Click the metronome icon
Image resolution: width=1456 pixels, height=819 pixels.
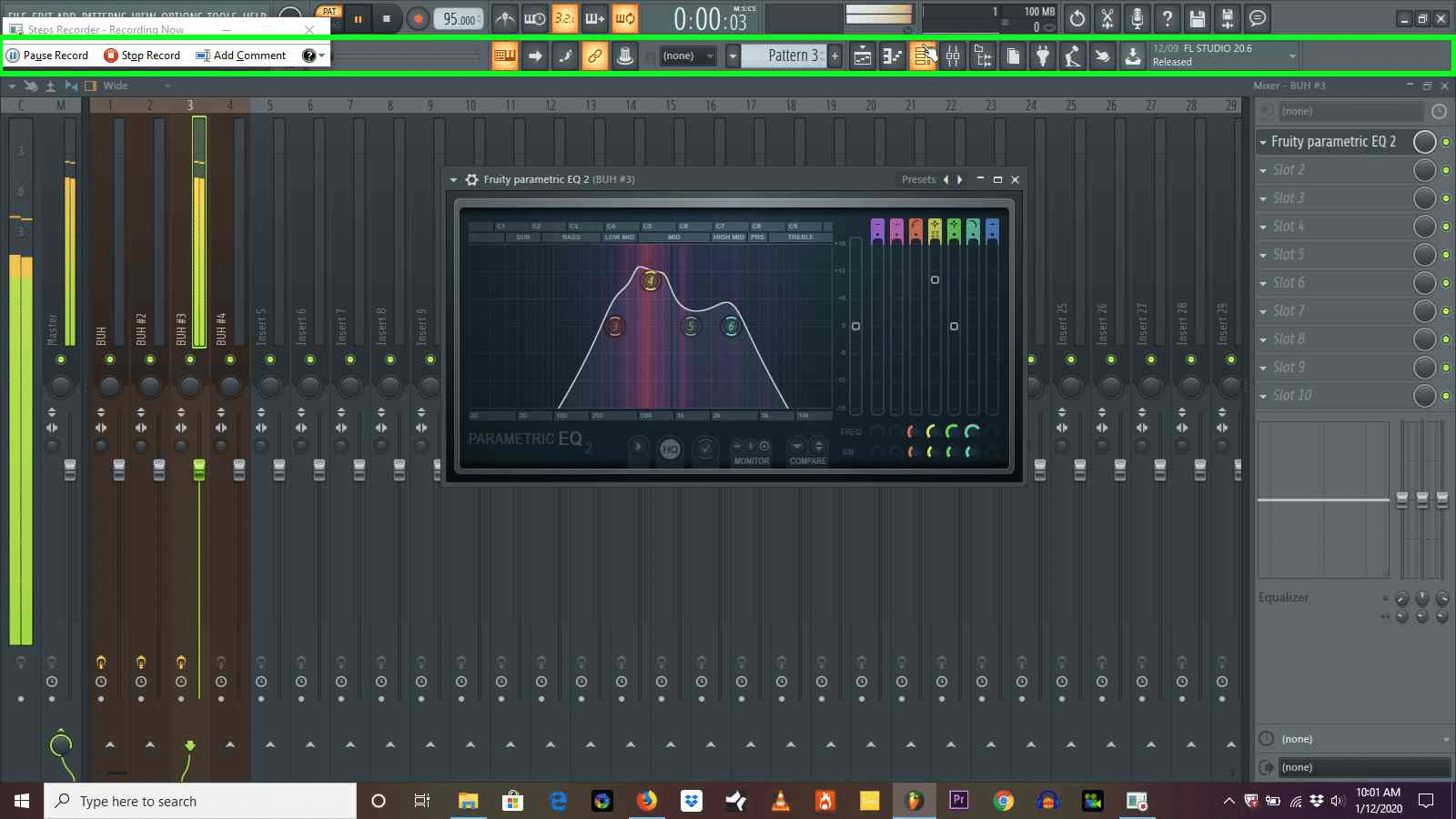point(505,18)
